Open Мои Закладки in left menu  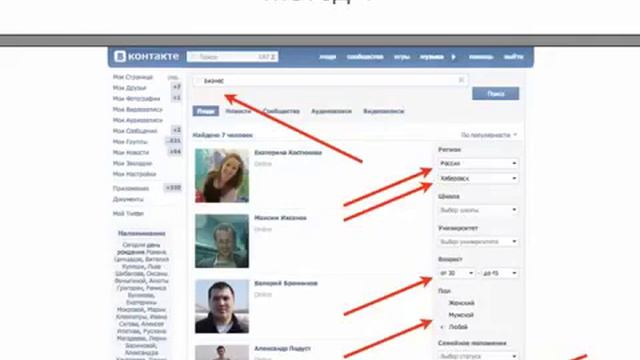[x=132, y=163]
